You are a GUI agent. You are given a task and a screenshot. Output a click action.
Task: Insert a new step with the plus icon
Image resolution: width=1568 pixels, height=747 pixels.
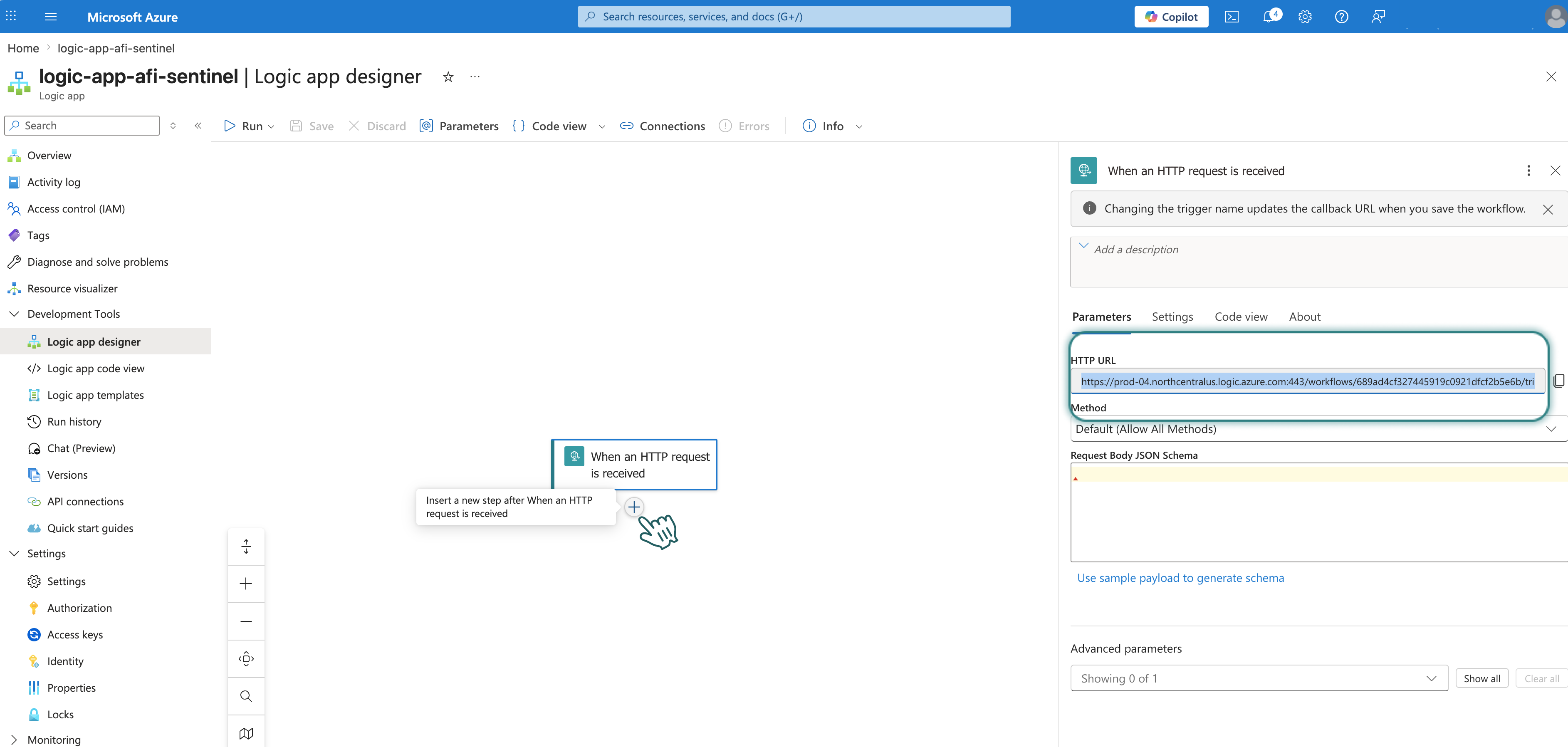[634, 507]
